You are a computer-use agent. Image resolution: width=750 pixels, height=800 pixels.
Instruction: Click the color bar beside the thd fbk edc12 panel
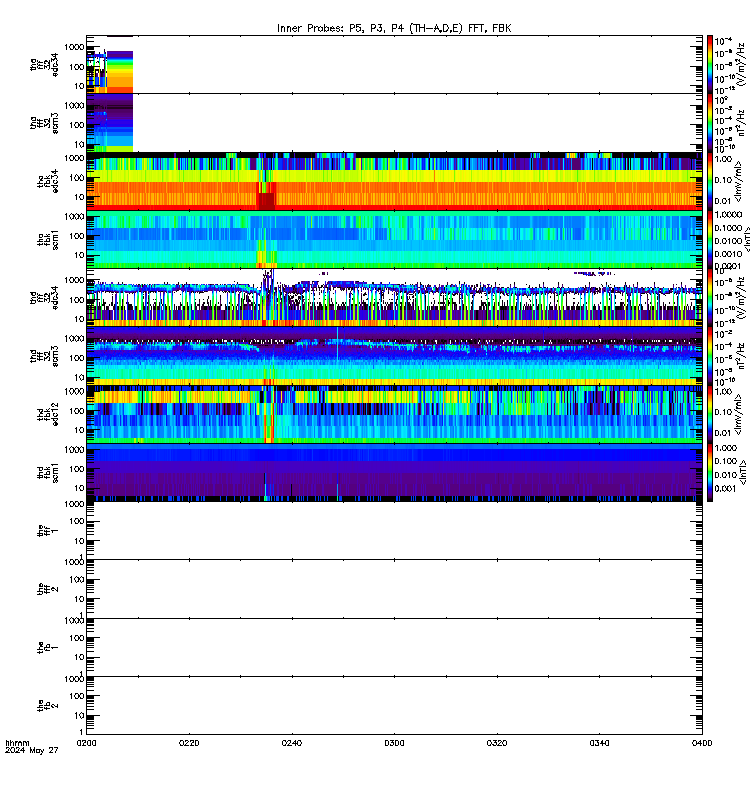pos(710,414)
